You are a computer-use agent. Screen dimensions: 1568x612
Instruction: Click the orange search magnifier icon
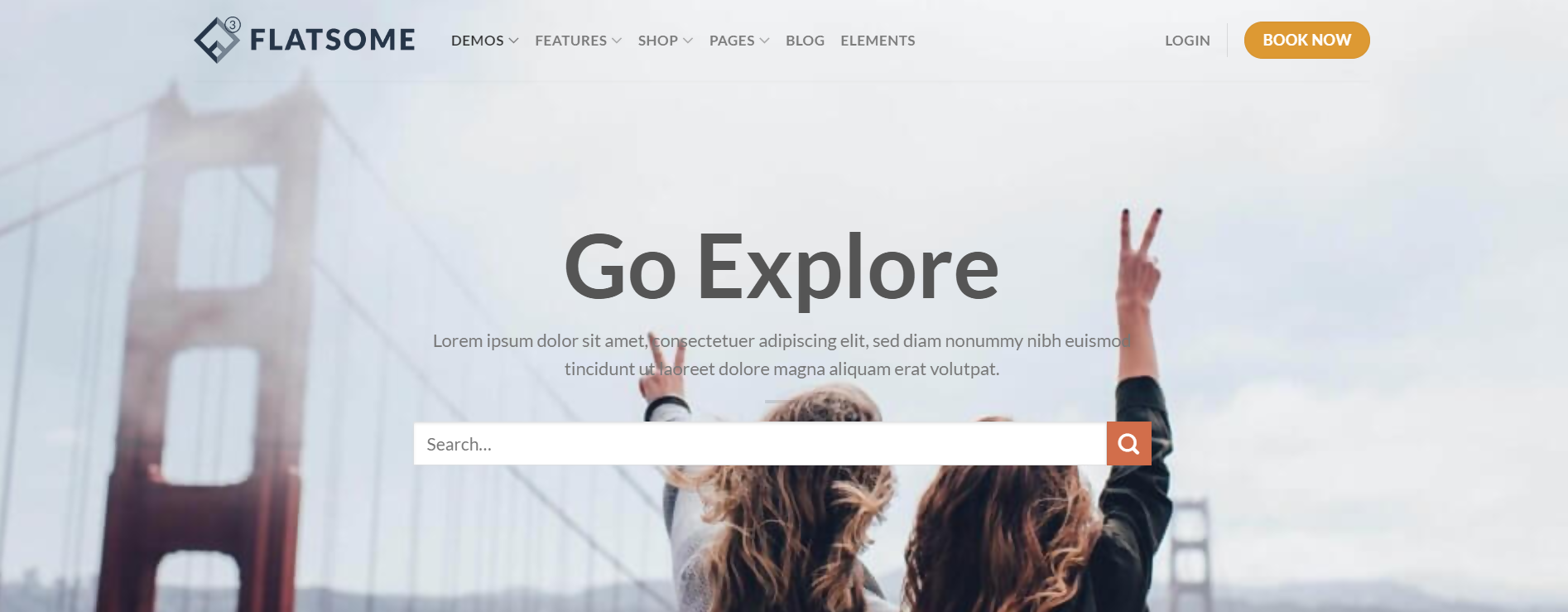point(1128,444)
